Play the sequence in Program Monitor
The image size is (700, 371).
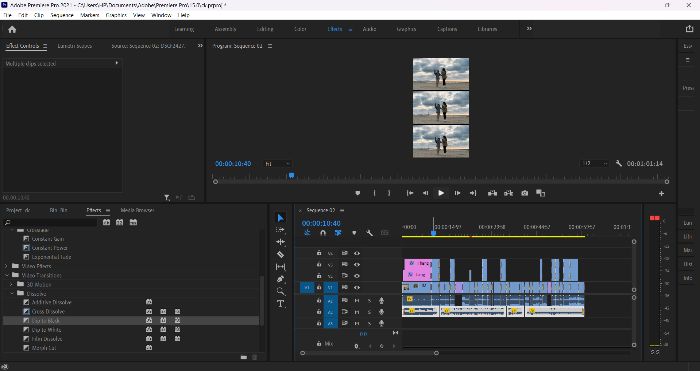pyautogui.click(x=441, y=193)
